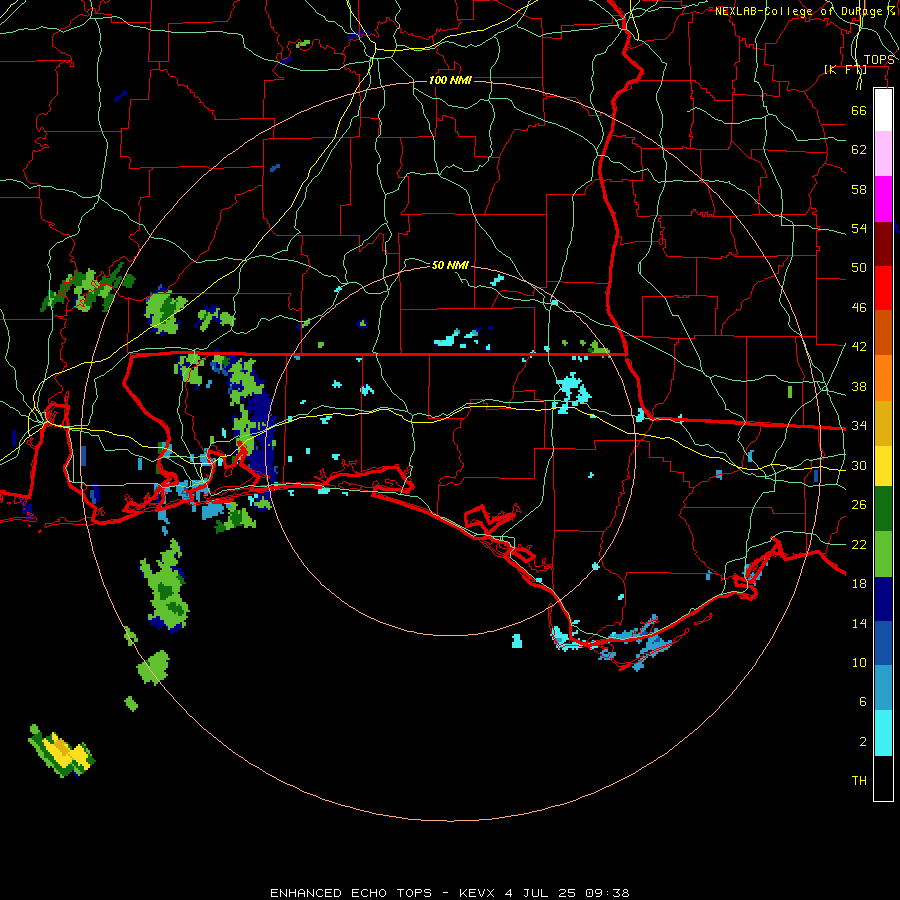Viewport: 900px width, 900px height.
Task: Click the dark orange legend swatch
Action: coord(883,332)
